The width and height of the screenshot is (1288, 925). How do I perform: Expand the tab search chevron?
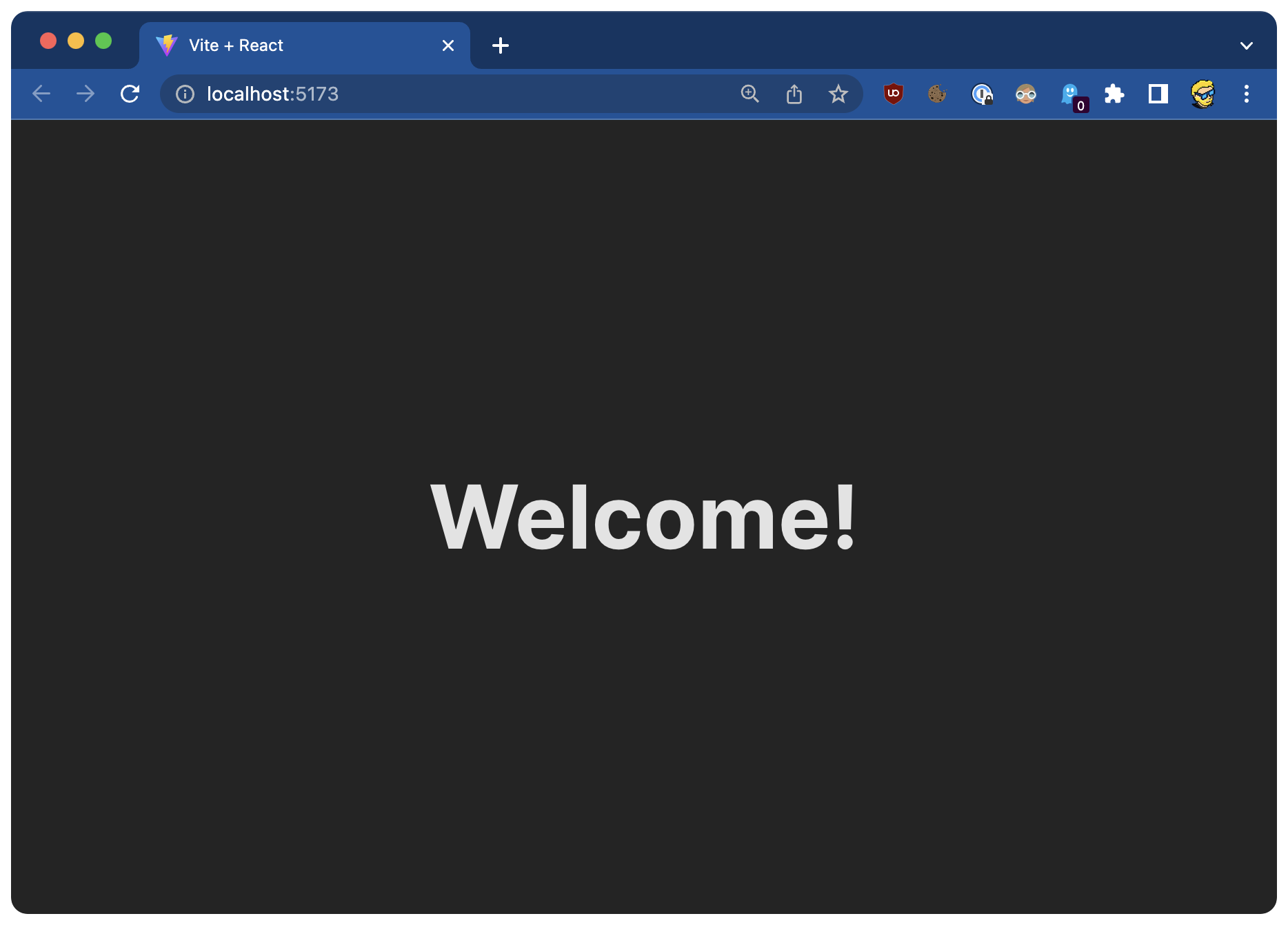tap(1246, 45)
